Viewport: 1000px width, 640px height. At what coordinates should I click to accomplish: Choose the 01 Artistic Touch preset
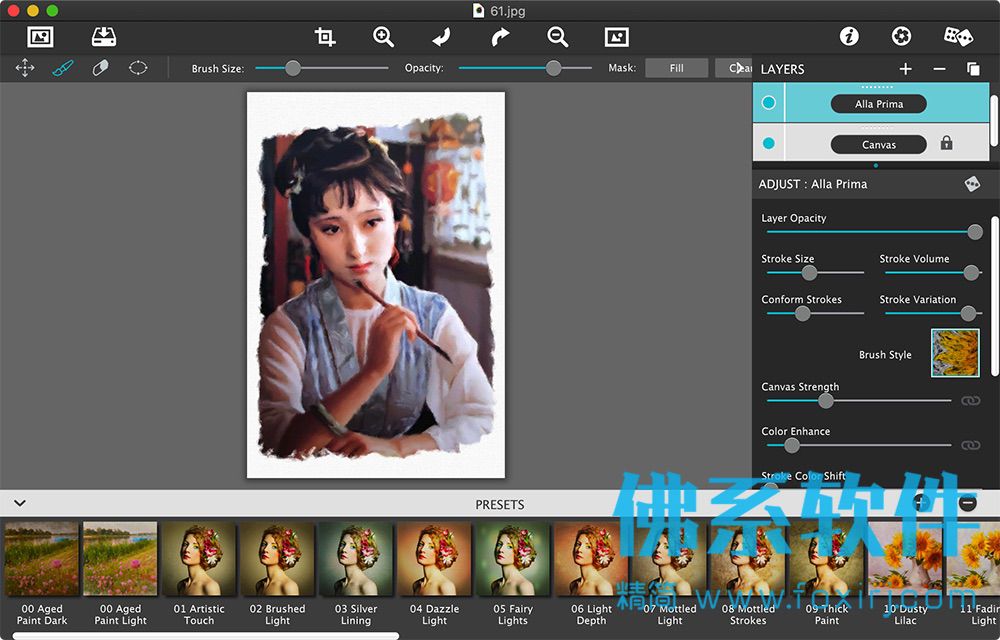click(199, 573)
